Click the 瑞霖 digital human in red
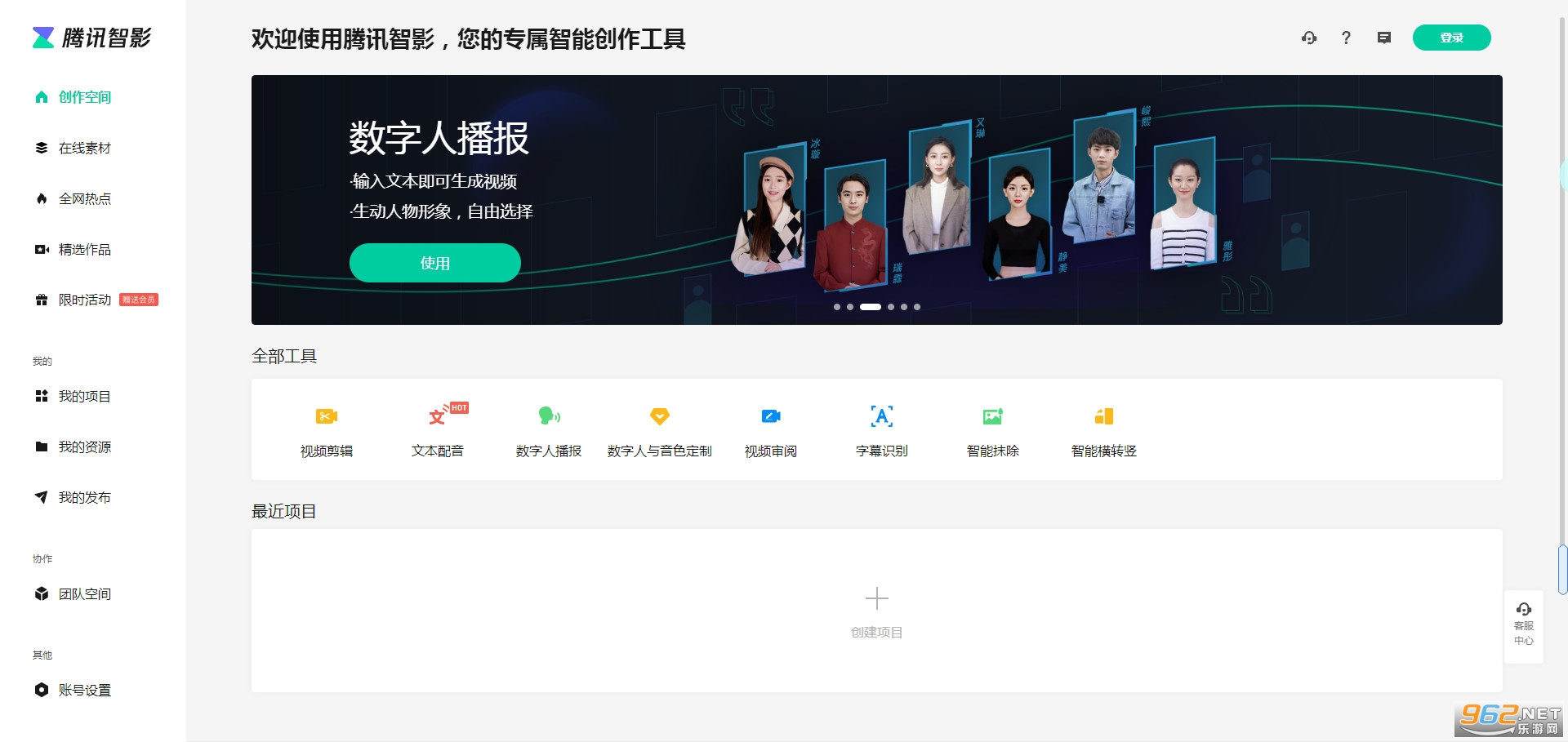1568x742 pixels. (x=851, y=225)
